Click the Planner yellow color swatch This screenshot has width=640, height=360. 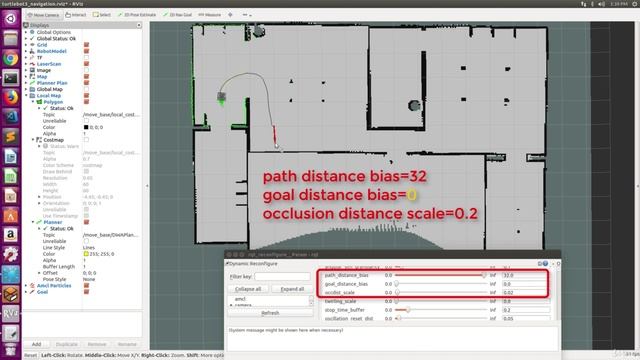[86, 254]
